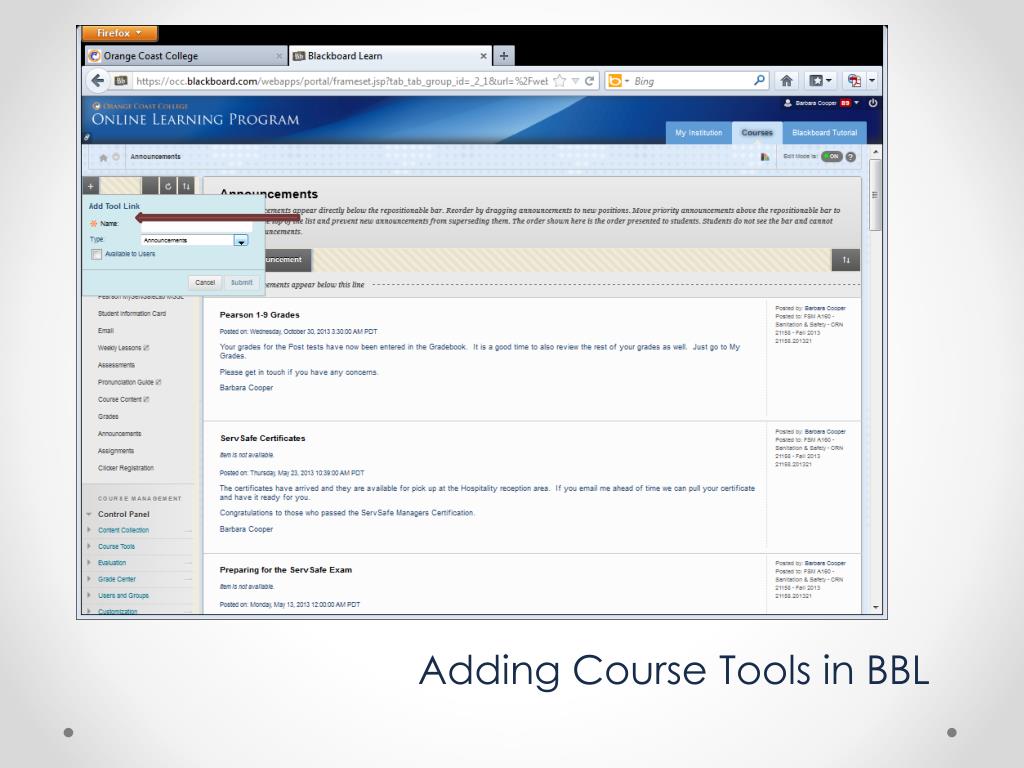The image size is (1024, 768).
Task: Reload the page in the address bar
Action: click(x=589, y=81)
